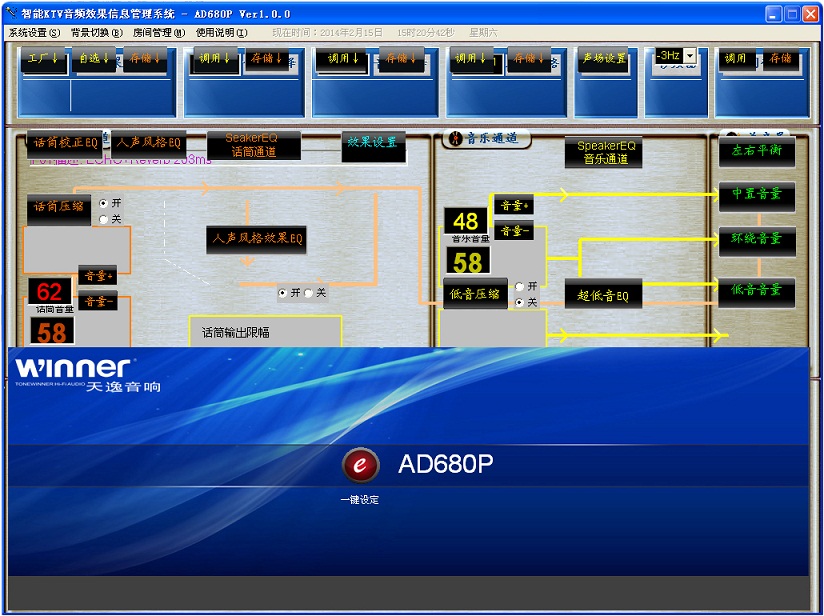Click 存储 button in the last top panel
Viewport: 824px width, 616px height.
tap(780, 59)
